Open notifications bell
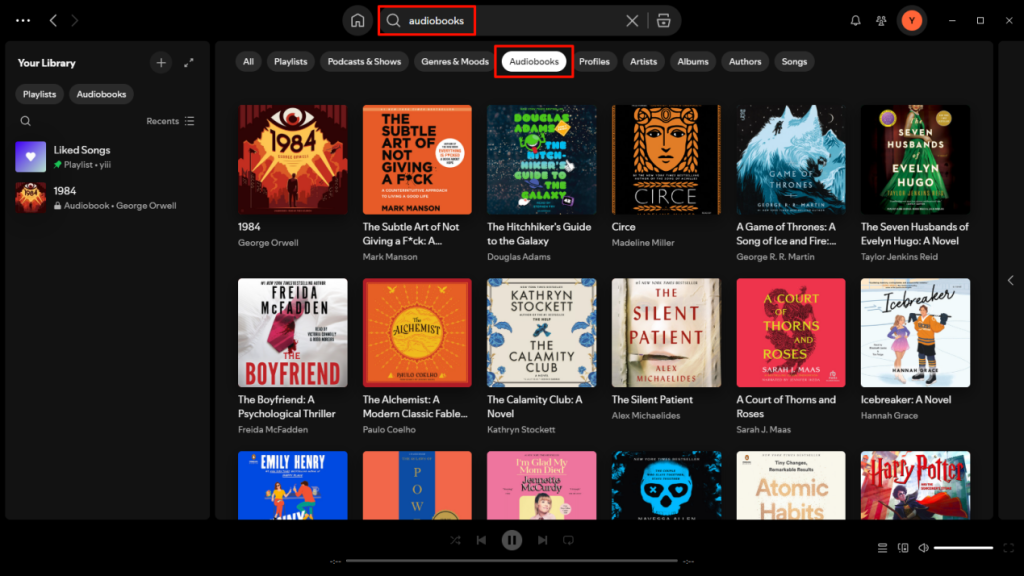Screen dimensions: 1024x576 (856, 21)
